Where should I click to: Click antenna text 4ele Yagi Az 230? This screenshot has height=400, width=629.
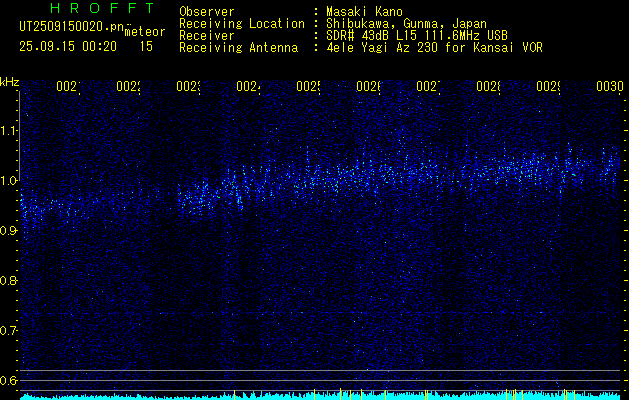tap(382, 48)
